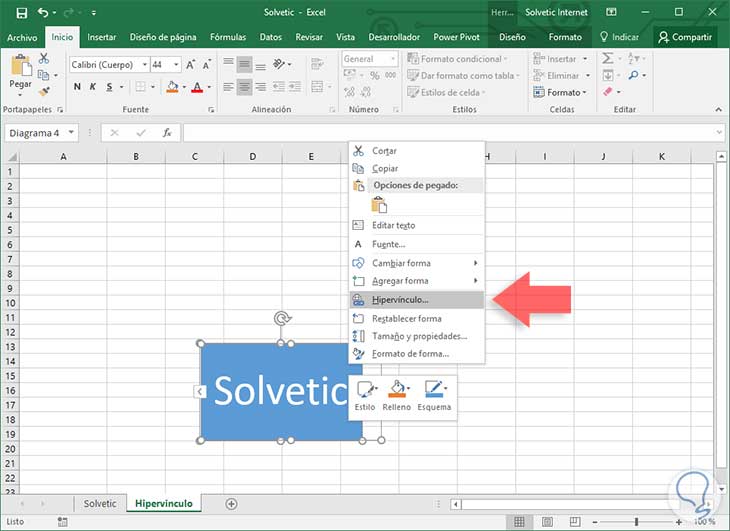Screen dimensions: 730x531
Task: Select left text alignment
Action: point(228,87)
